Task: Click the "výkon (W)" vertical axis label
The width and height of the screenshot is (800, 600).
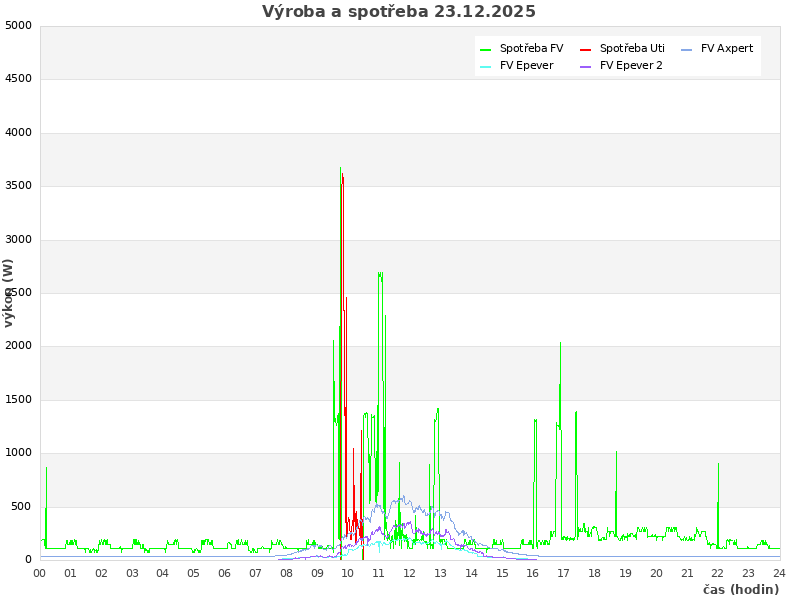Action: click(x=9, y=293)
